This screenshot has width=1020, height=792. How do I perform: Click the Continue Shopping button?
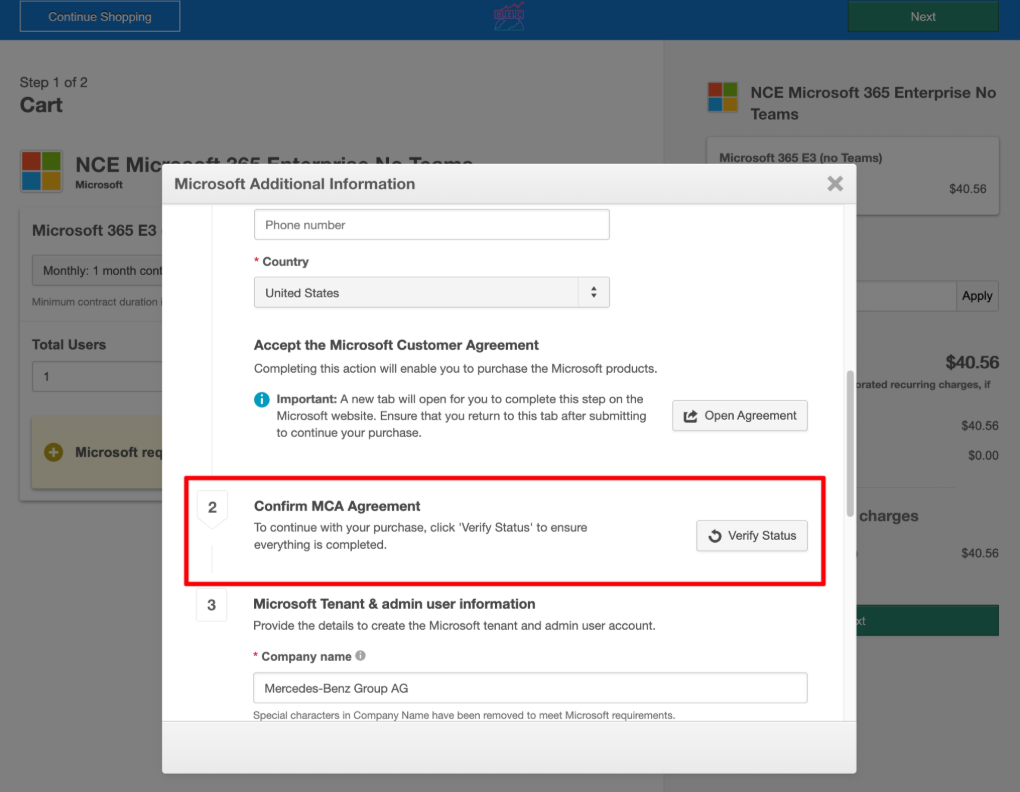click(x=100, y=17)
